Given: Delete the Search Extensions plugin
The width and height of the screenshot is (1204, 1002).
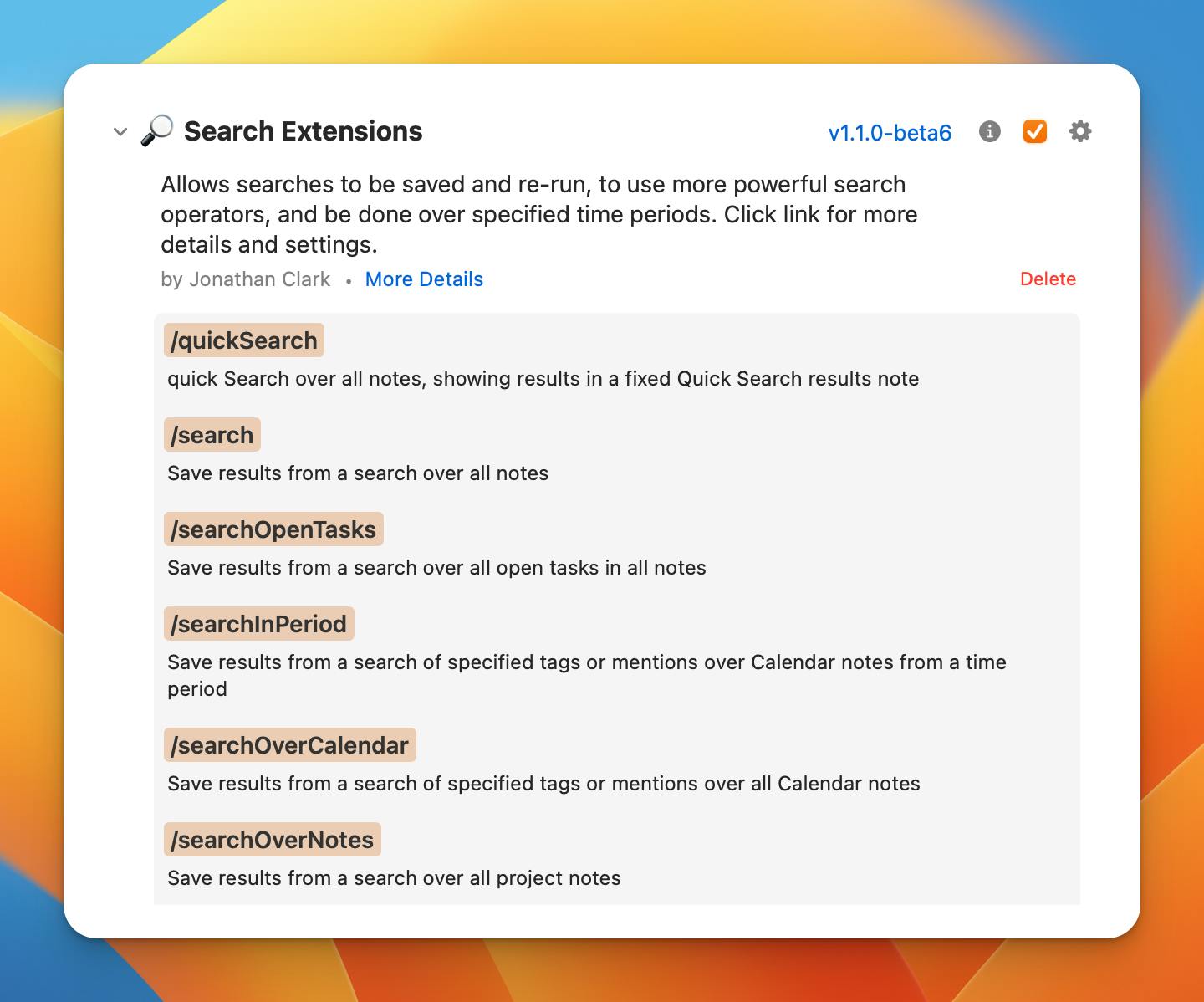Looking at the screenshot, I should pos(1048,279).
